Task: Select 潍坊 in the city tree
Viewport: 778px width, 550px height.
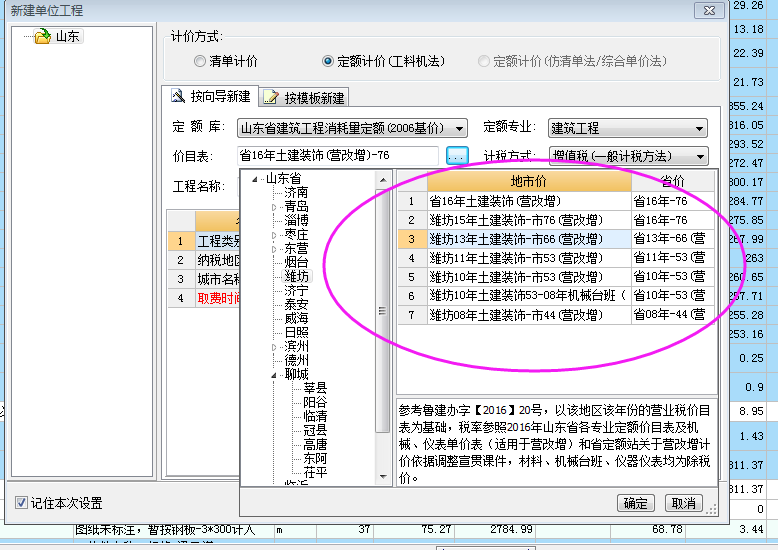Action: tap(296, 276)
